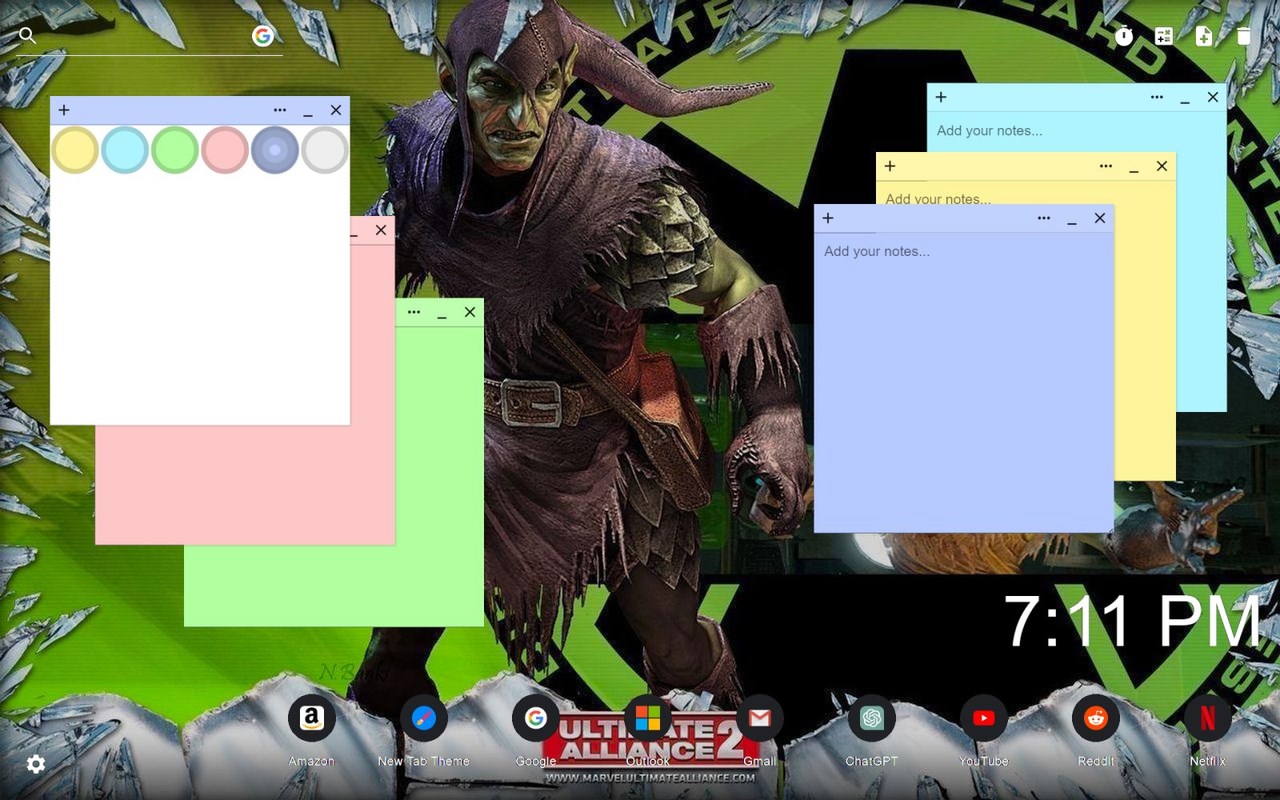Pick the light blue color swatch
Image resolution: width=1280 pixels, height=800 pixels.
tap(125, 150)
